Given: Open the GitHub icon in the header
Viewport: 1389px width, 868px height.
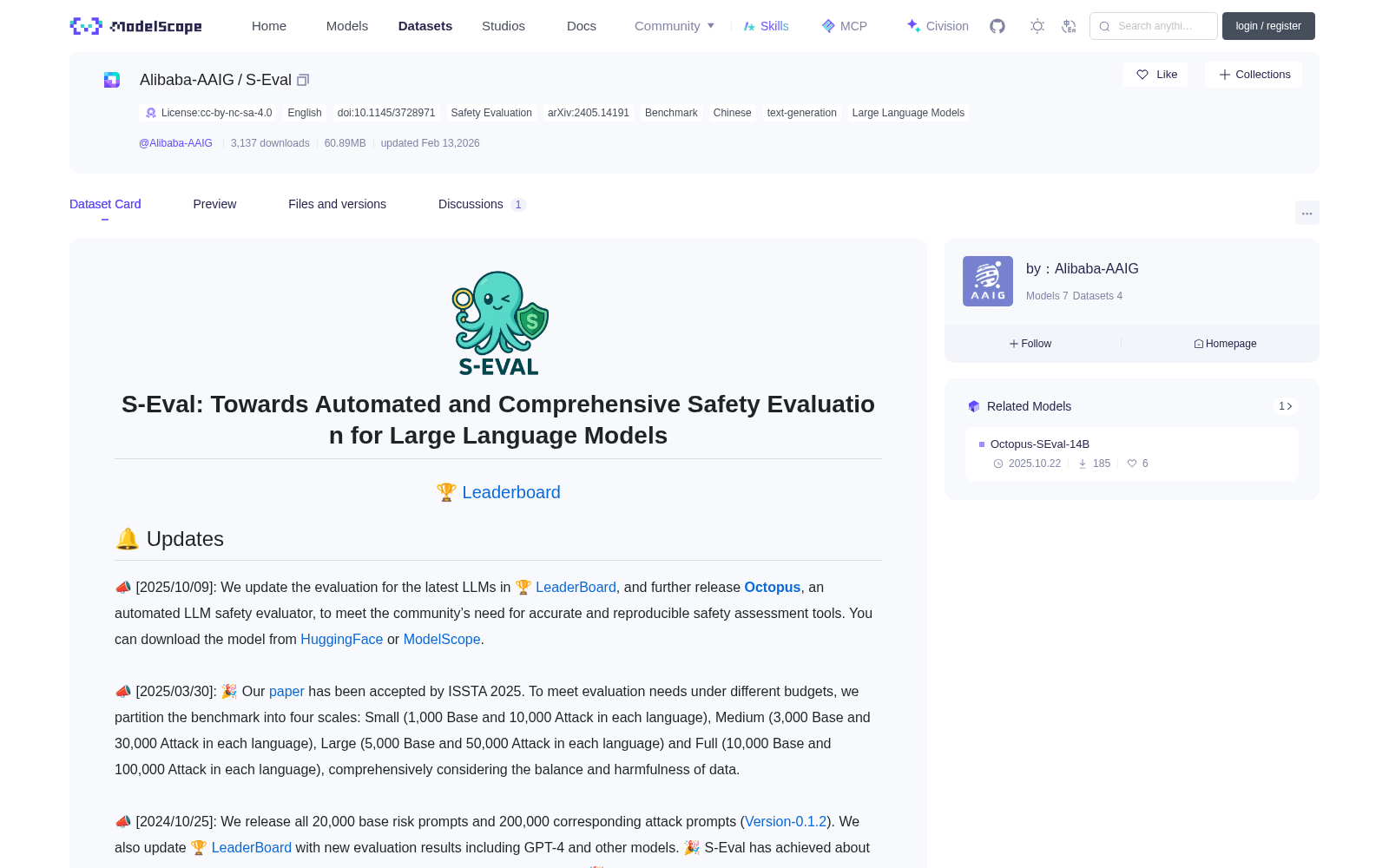Looking at the screenshot, I should click(x=997, y=26).
